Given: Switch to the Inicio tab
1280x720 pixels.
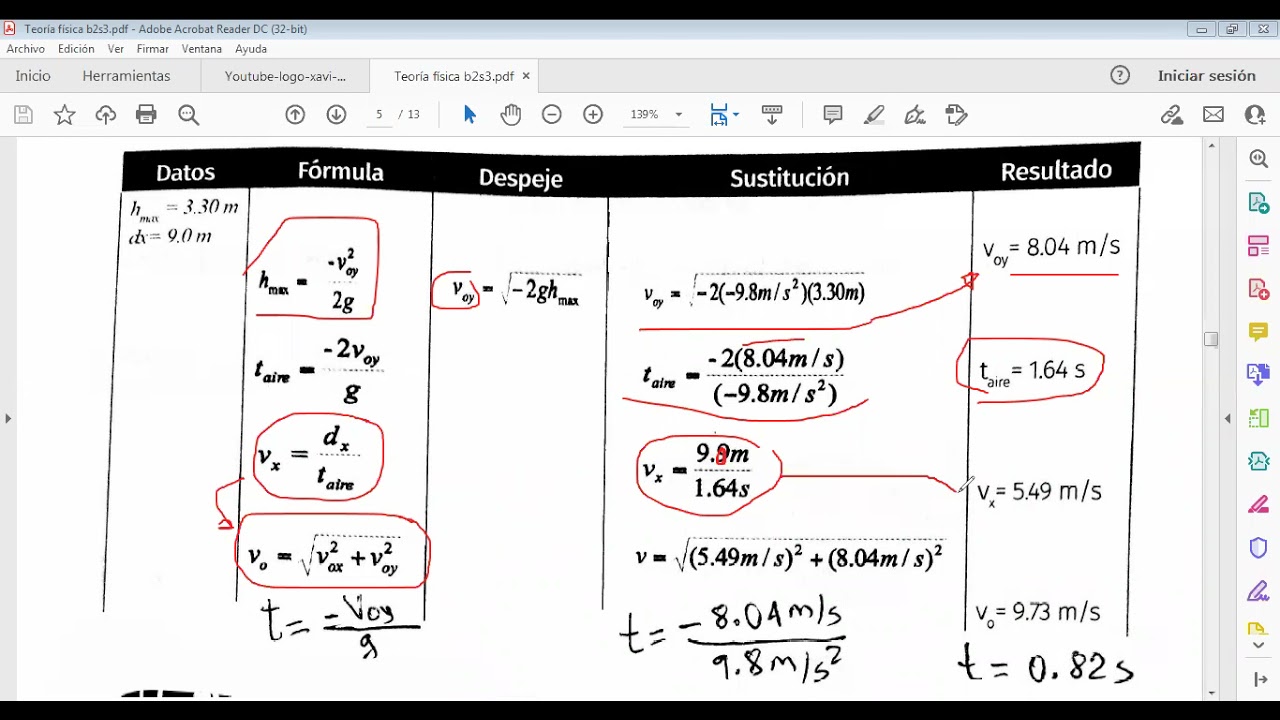Looking at the screenshot, I should tap(33, 76).
